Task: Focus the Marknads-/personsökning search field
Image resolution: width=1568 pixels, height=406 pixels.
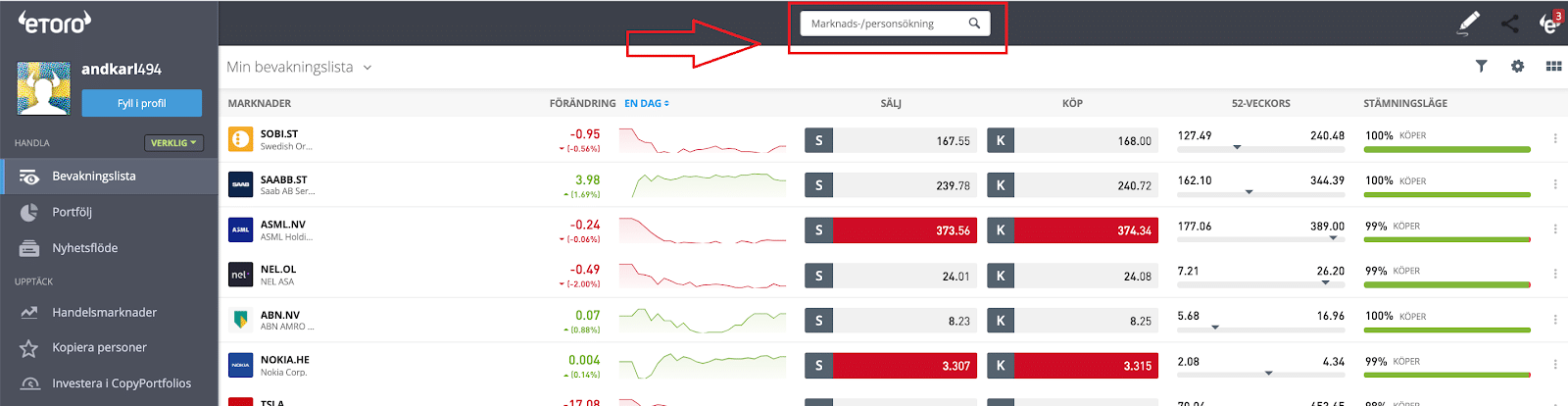Action: pyautogui.click(x=895, y=24)
